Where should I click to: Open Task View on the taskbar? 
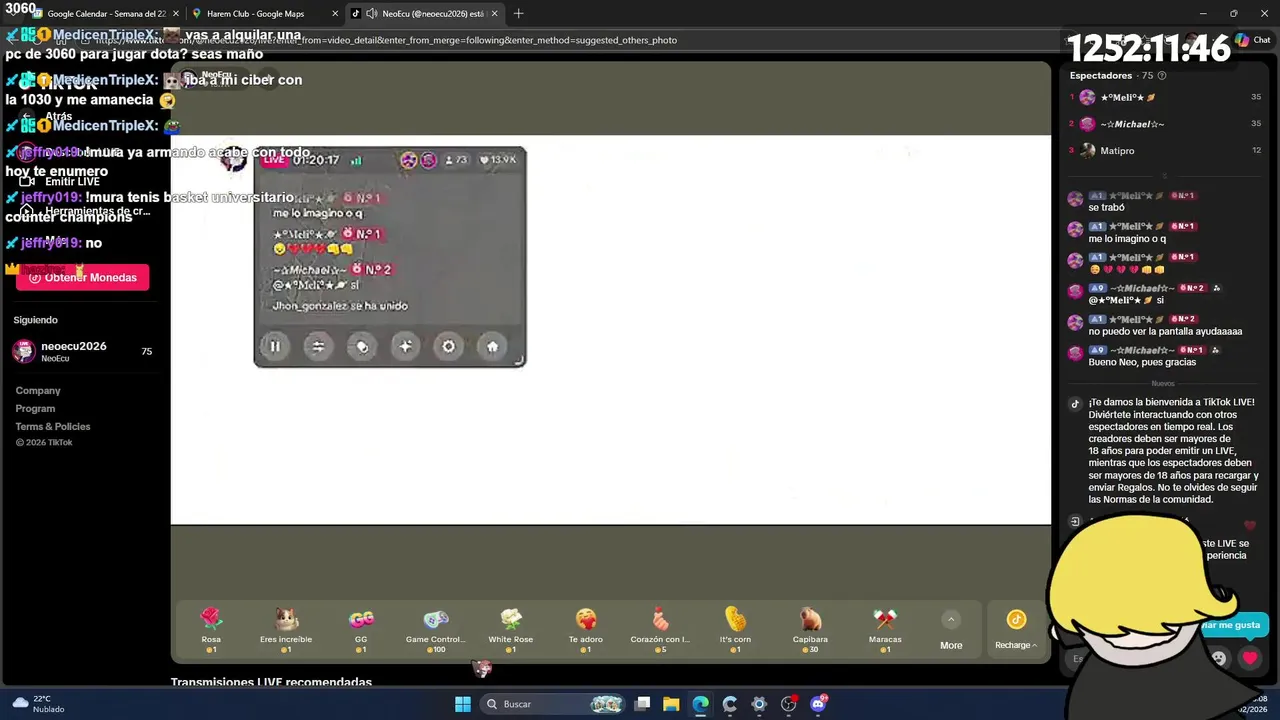[x=643, y=704]
